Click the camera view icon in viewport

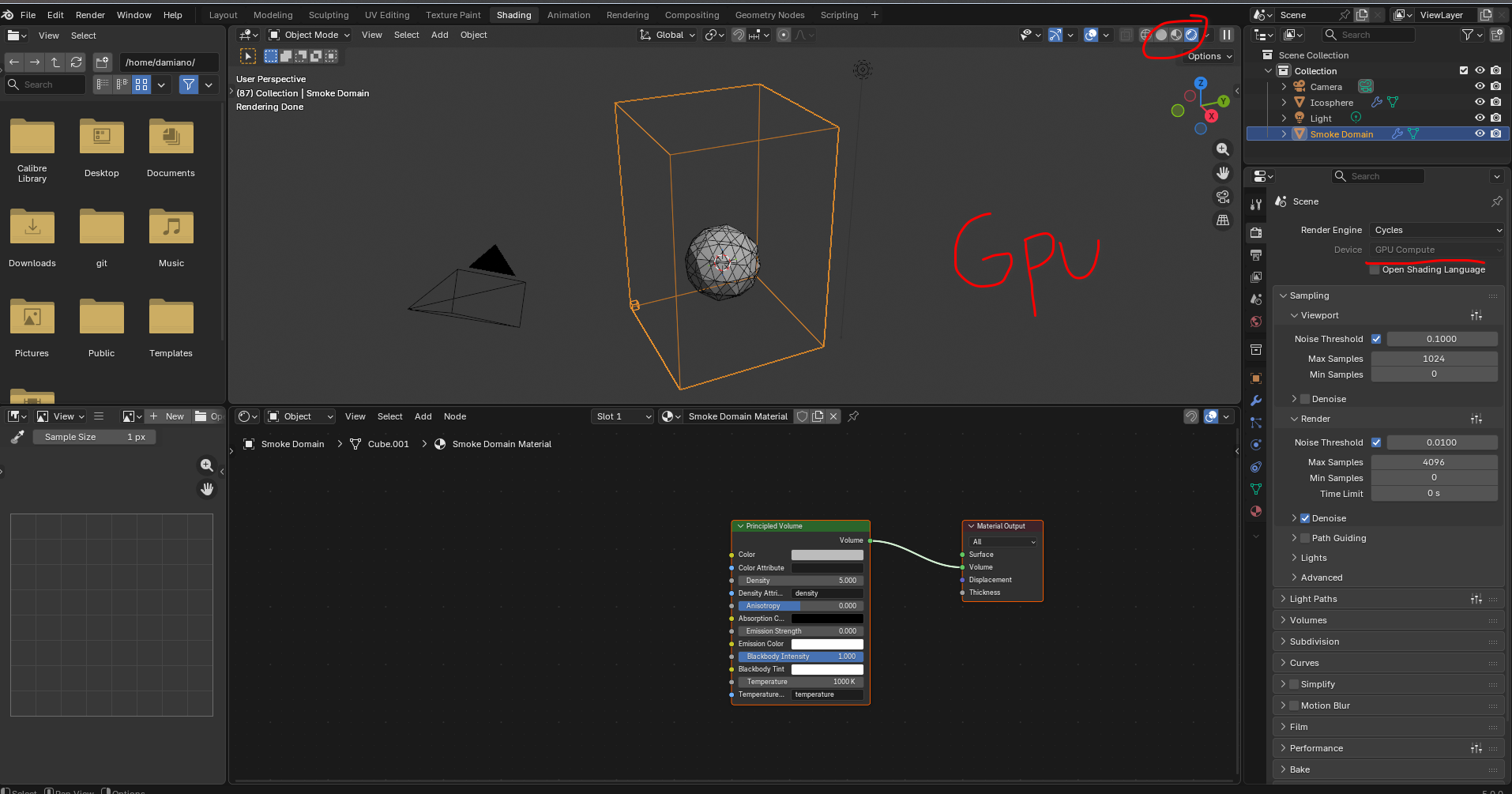[1223, 197]
